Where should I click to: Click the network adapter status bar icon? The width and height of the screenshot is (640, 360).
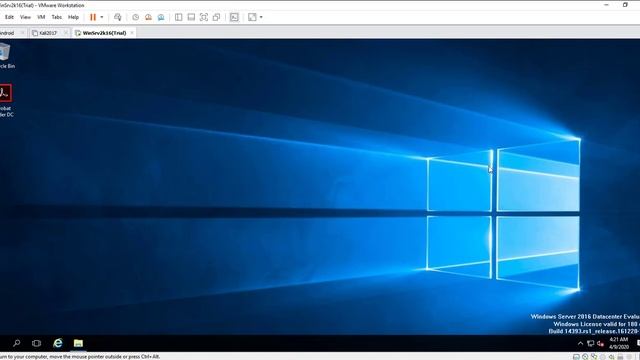(x=594, y=357)
